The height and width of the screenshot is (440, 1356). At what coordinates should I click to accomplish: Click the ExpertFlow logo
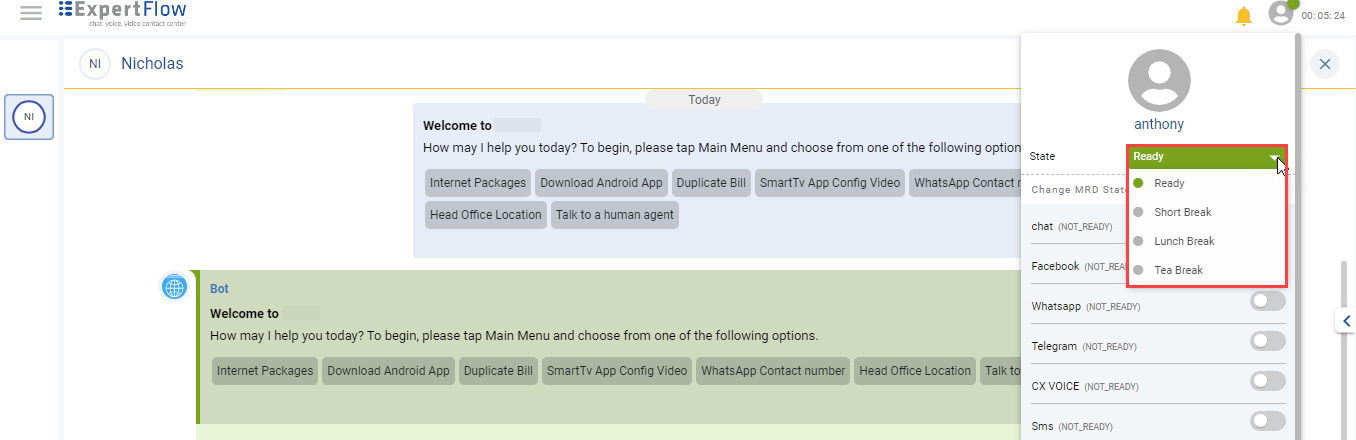click(122, 13)
